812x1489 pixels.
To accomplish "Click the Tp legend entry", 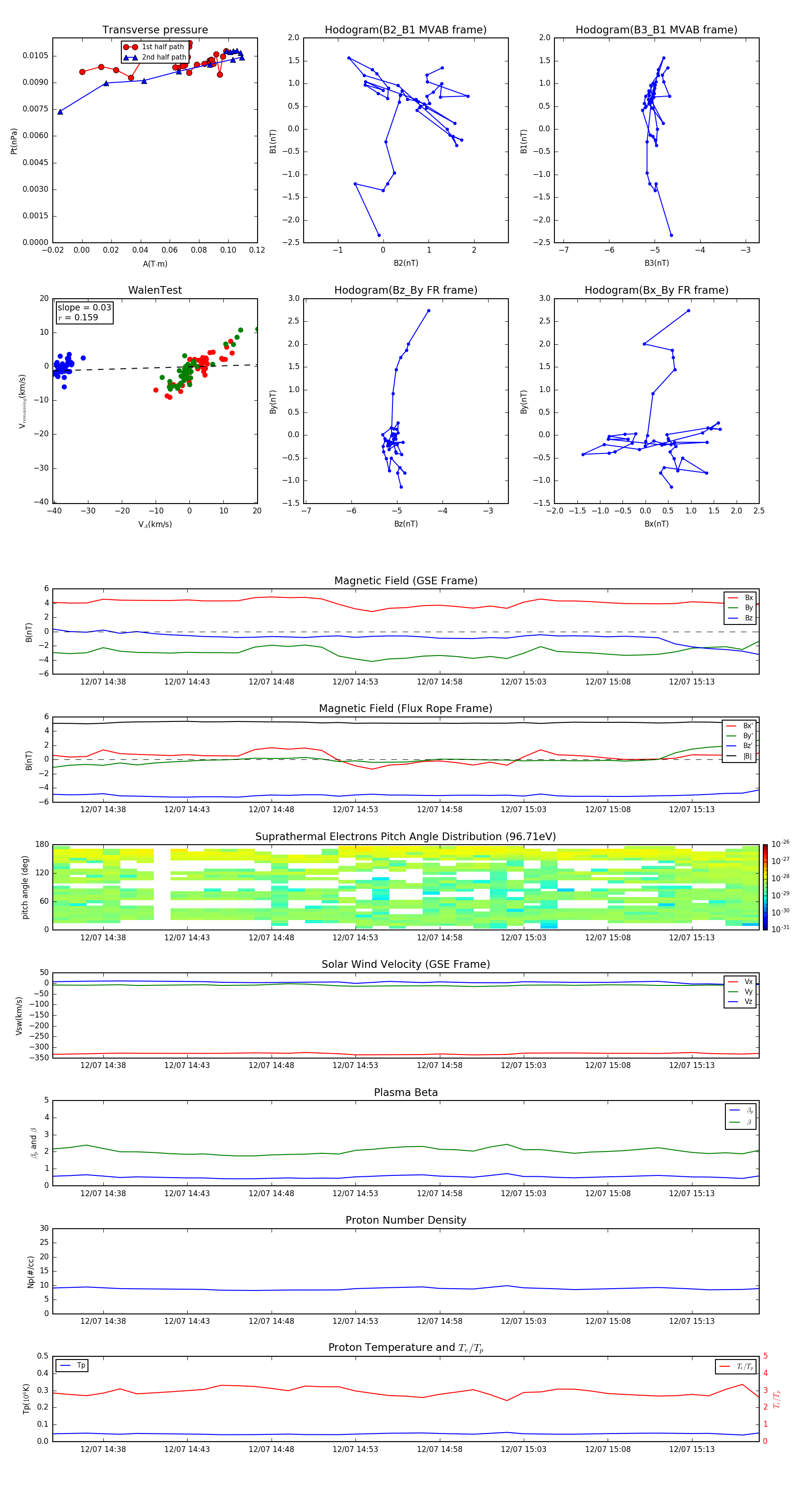I will [72, 1365].
